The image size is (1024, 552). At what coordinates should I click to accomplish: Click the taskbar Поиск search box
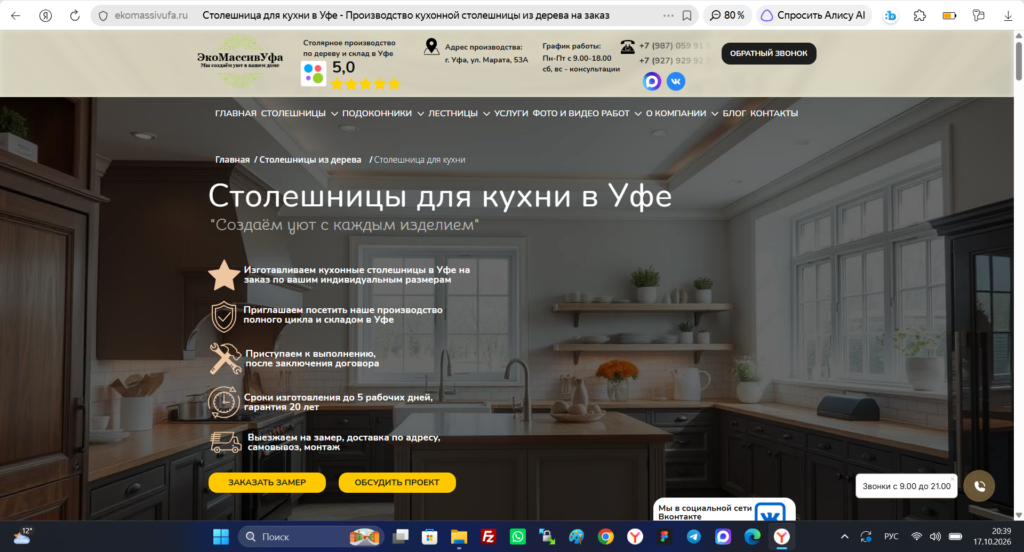point(311,537)
